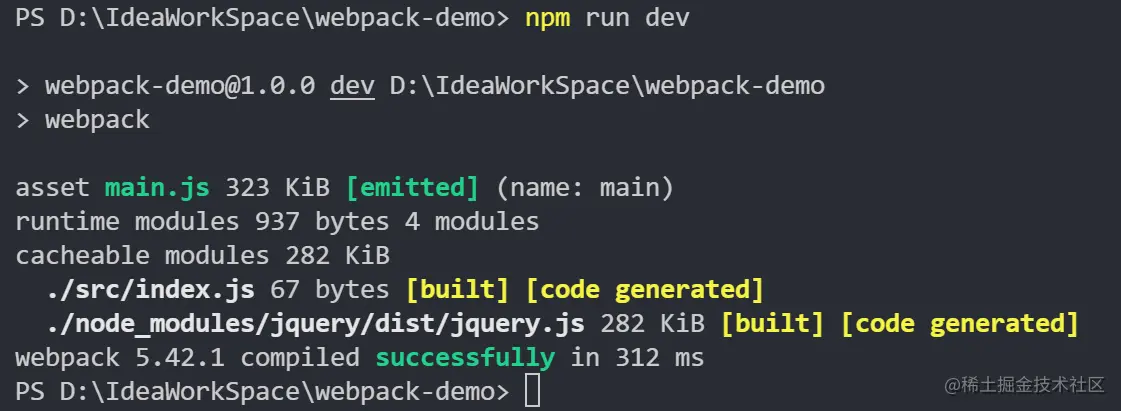1121x411 pixels.
Task: Click the '323 KiB' asset size
Action: coord(277,188)
